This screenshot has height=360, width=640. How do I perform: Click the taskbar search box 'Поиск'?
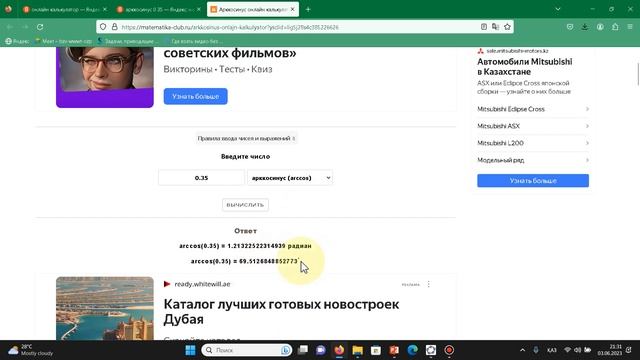(247, 350)
